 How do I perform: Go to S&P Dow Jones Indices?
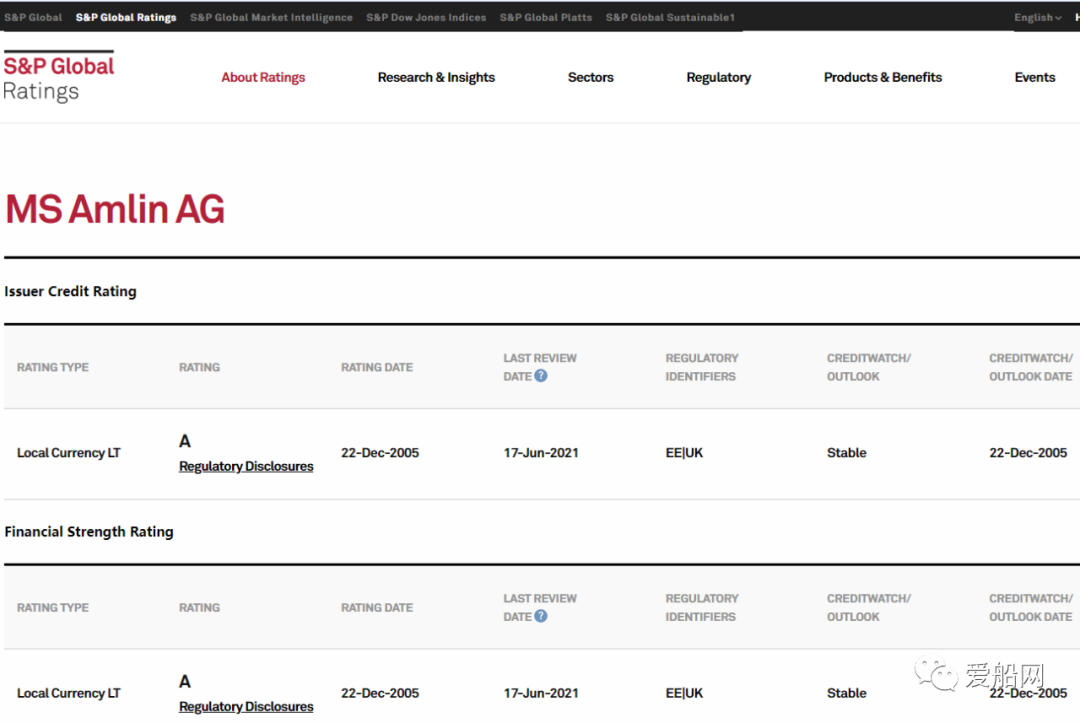[426, 17]
